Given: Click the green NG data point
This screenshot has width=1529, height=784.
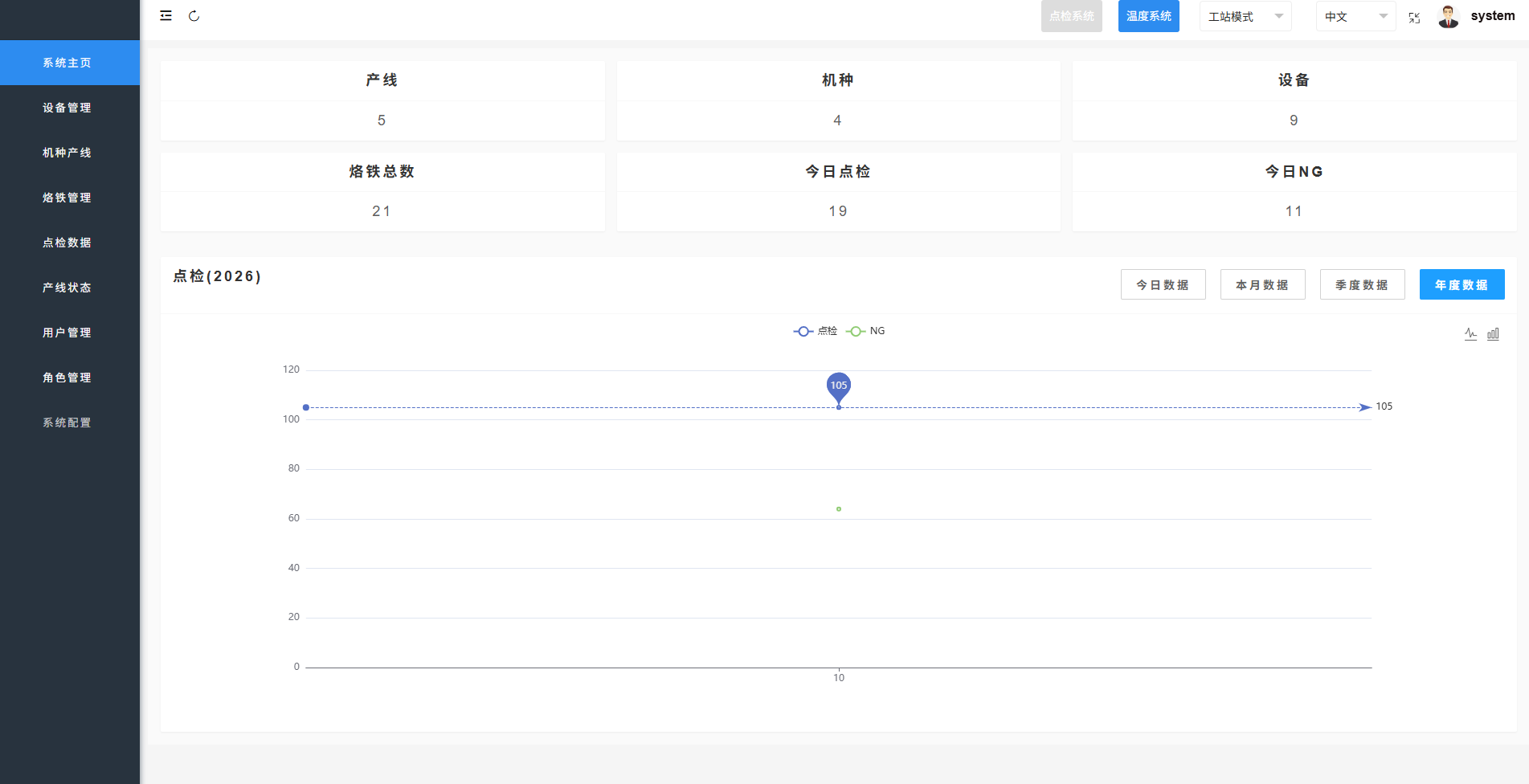Looking at the screenshot, I should tap(839, 509).
